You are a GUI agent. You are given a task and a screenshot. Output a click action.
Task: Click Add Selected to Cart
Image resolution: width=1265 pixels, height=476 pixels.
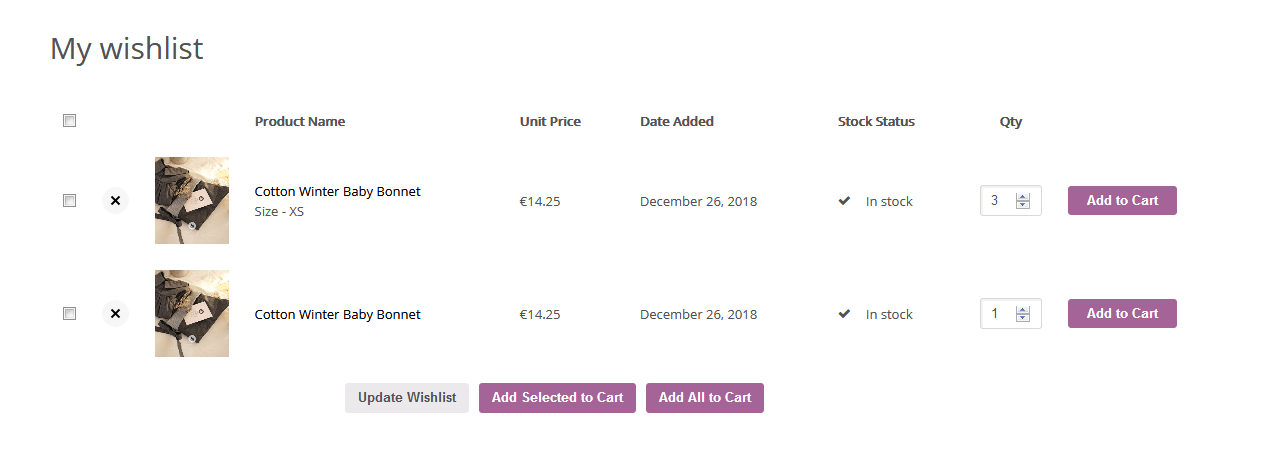coord(557,398)
